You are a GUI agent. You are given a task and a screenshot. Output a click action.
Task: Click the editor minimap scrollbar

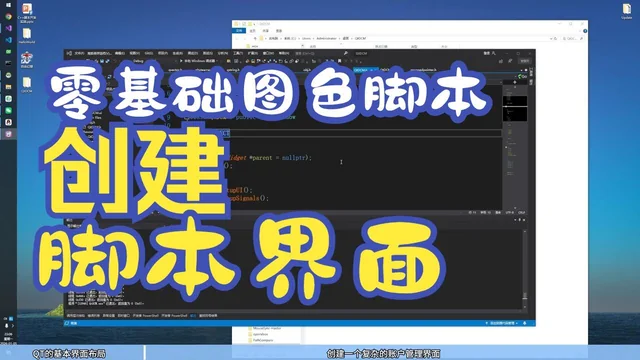[x=515, y=148]
